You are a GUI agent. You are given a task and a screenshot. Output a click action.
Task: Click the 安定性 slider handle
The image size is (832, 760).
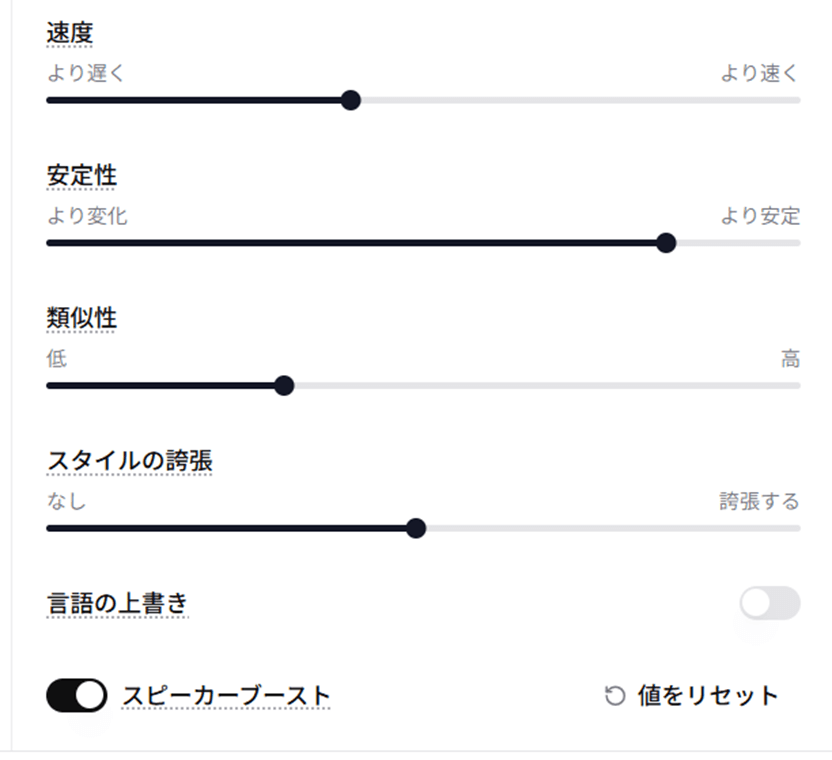click(666, 243)
